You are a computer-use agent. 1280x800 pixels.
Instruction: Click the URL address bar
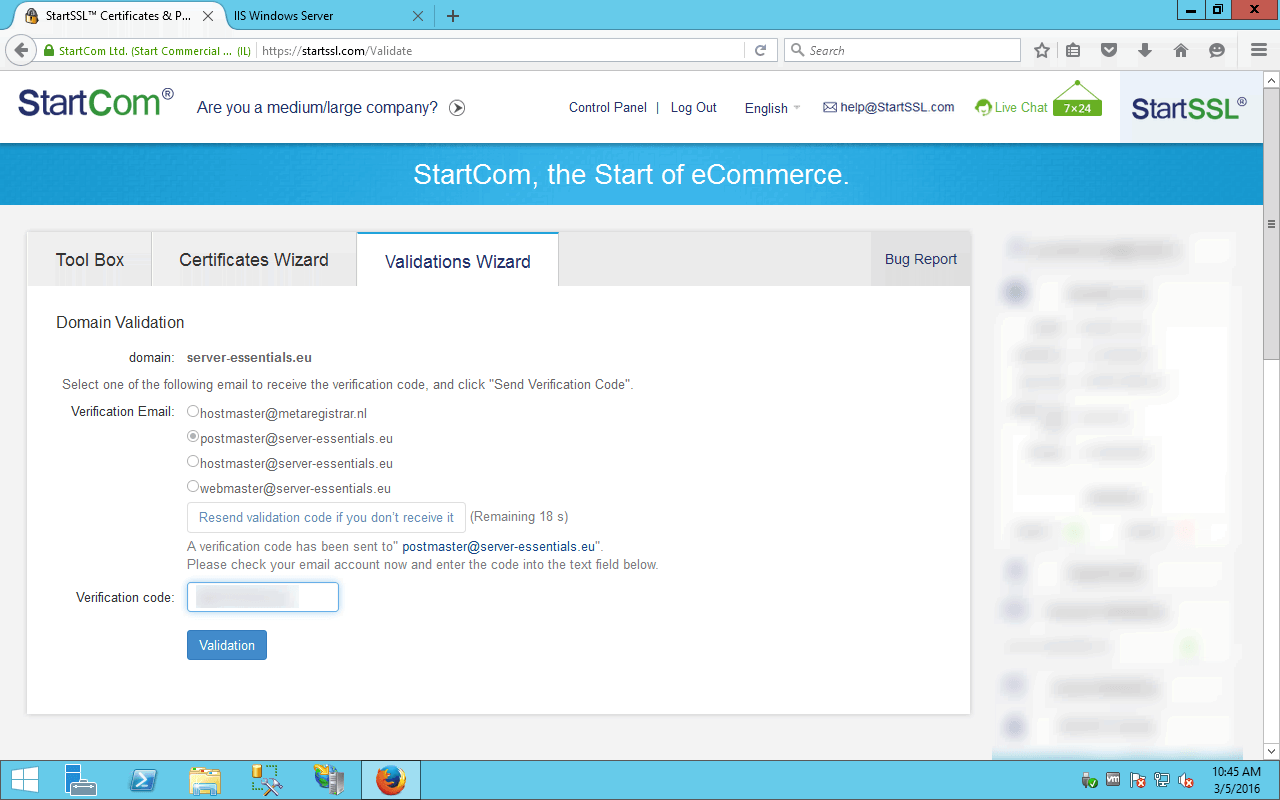500,50
